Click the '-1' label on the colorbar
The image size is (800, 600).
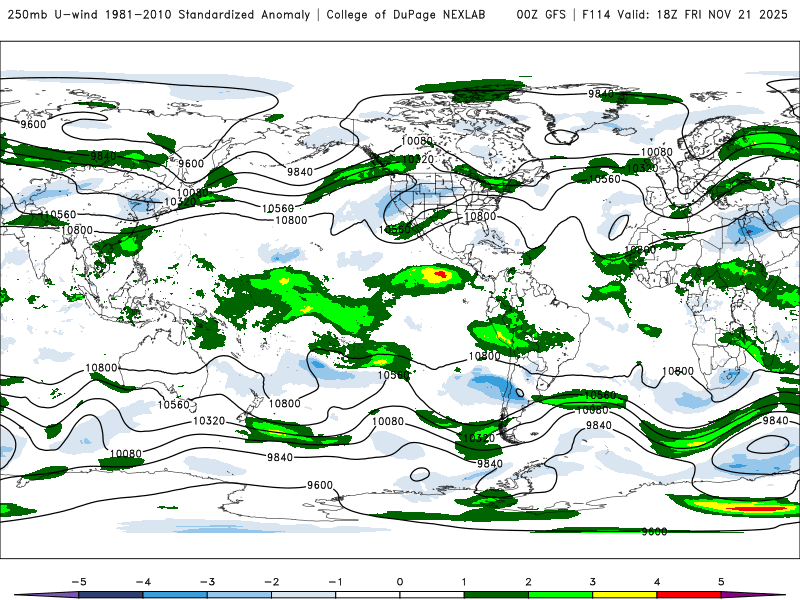335,582
